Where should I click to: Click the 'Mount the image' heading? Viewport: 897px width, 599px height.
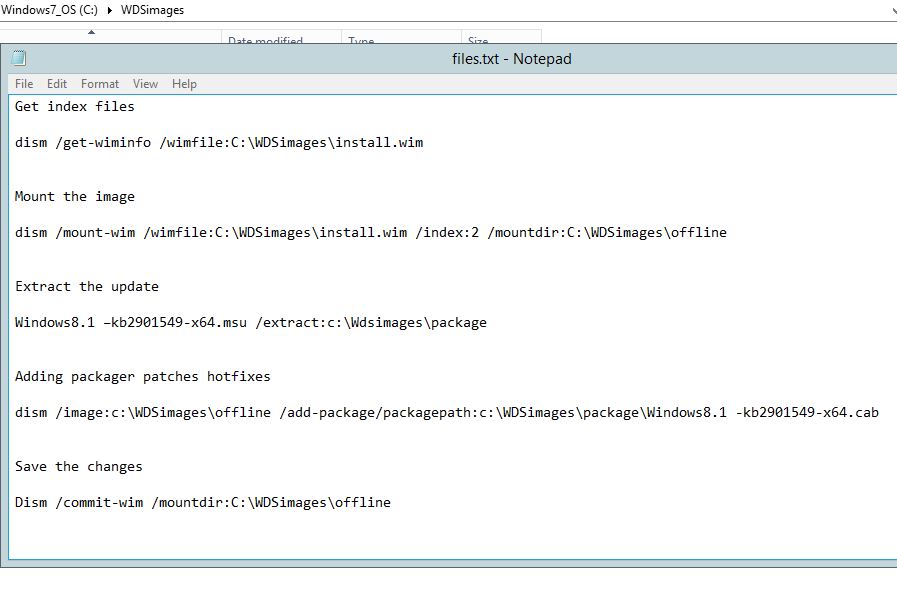click(x=75, y=196)
